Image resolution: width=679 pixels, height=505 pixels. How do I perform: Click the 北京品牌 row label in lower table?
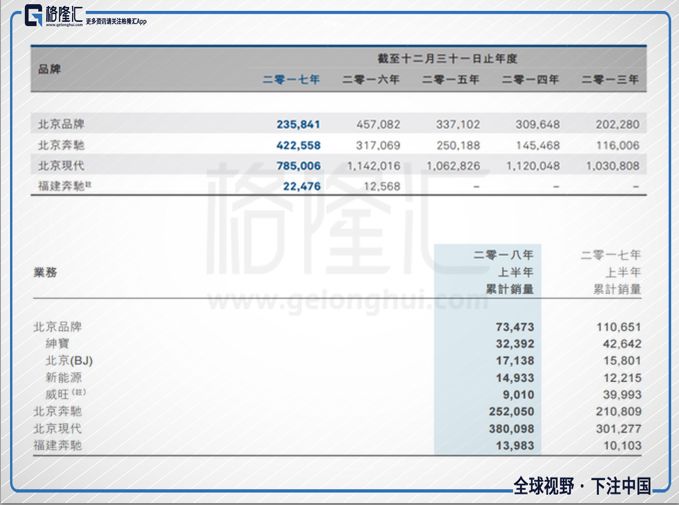point(58,327)
